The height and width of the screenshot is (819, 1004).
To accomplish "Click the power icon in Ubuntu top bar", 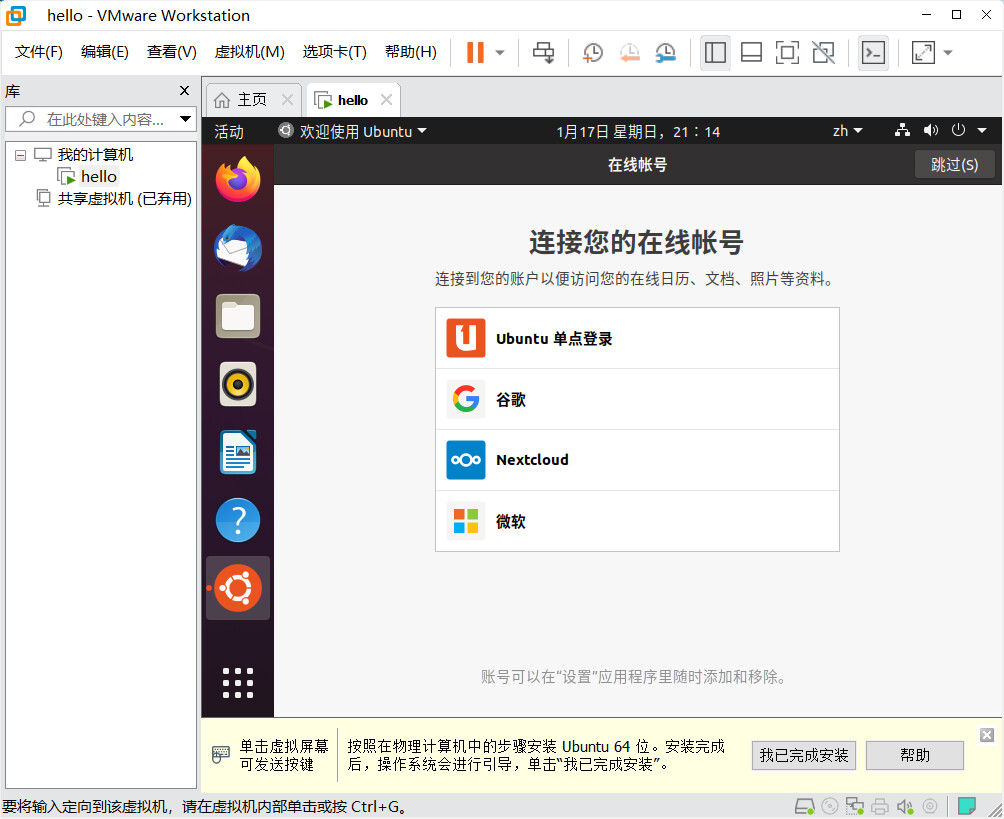I will coord(958,131).
